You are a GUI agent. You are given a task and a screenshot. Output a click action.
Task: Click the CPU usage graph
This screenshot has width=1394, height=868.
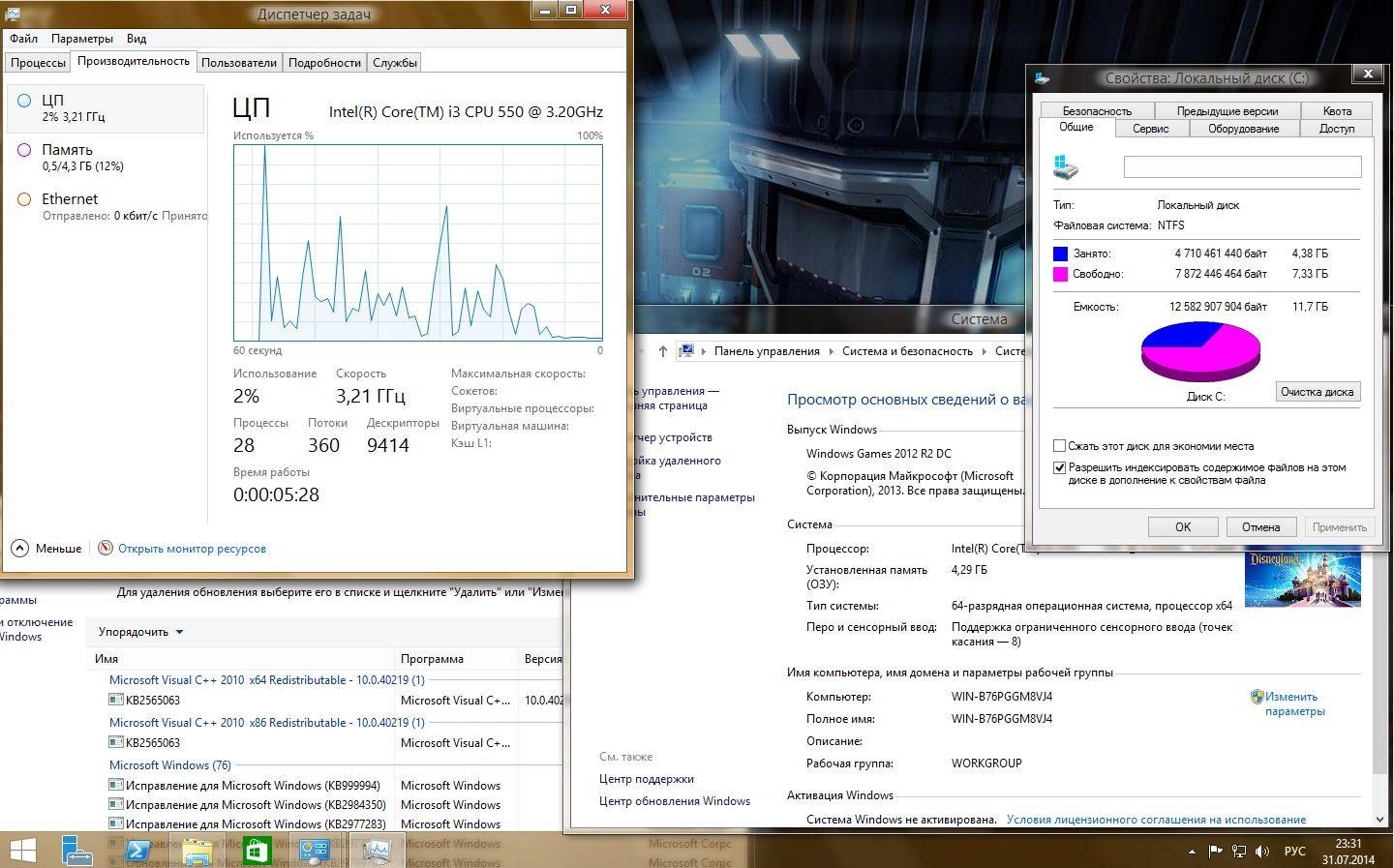pyautogui.click(x=418, y=242)
